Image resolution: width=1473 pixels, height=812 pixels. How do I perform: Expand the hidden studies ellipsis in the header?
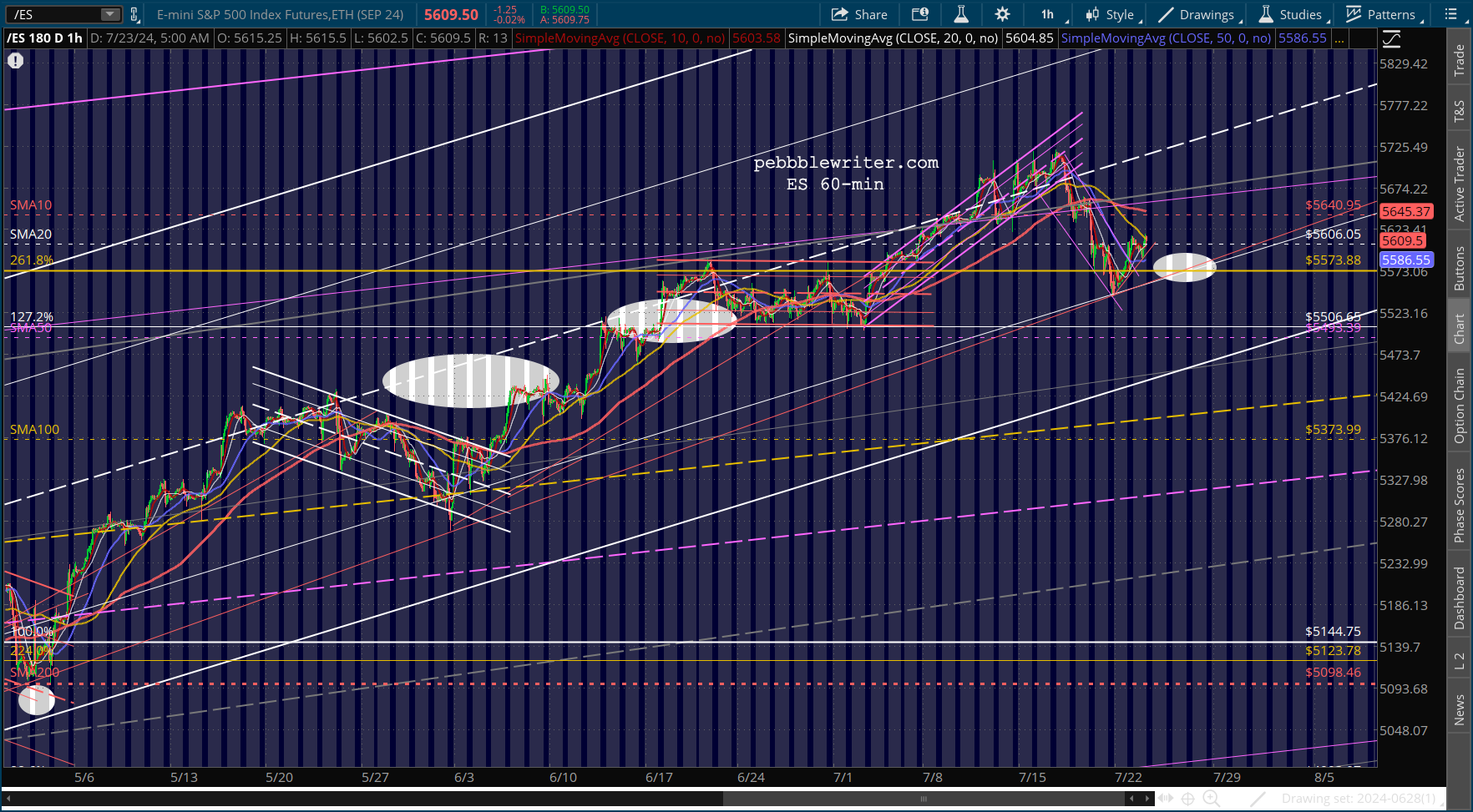pos(1339,38)
